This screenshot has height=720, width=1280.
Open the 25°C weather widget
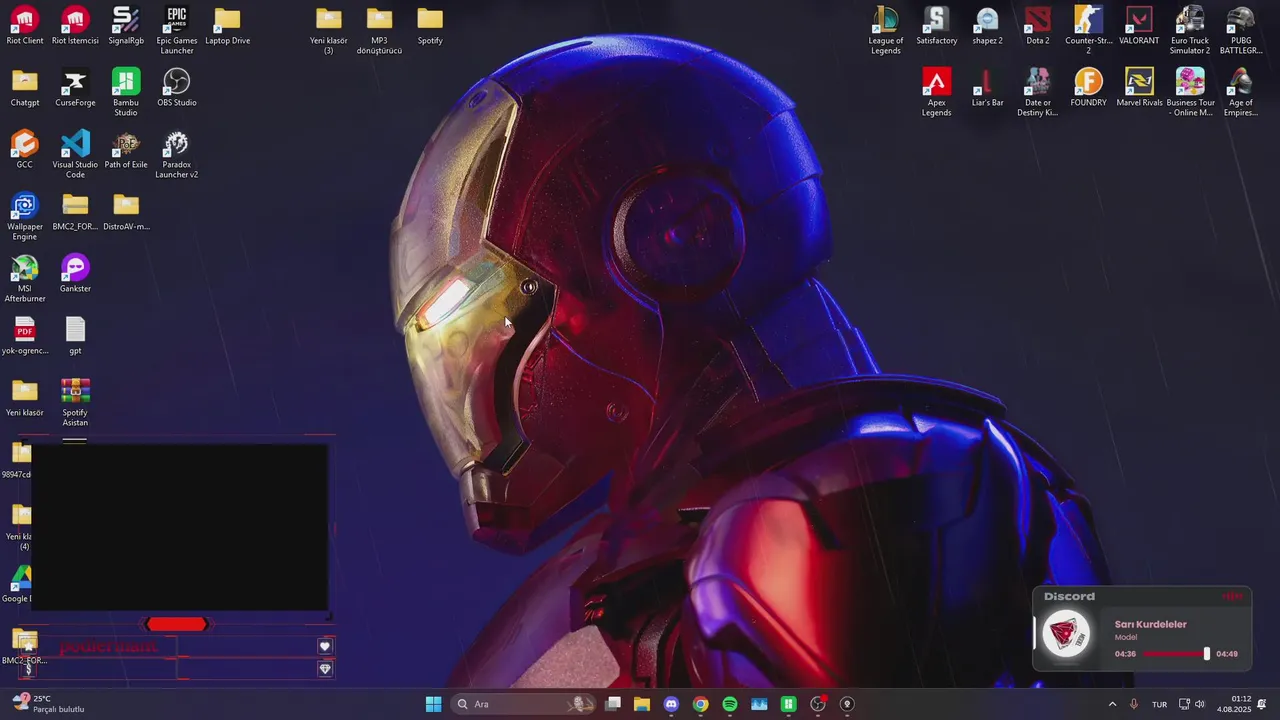(48, 704)
